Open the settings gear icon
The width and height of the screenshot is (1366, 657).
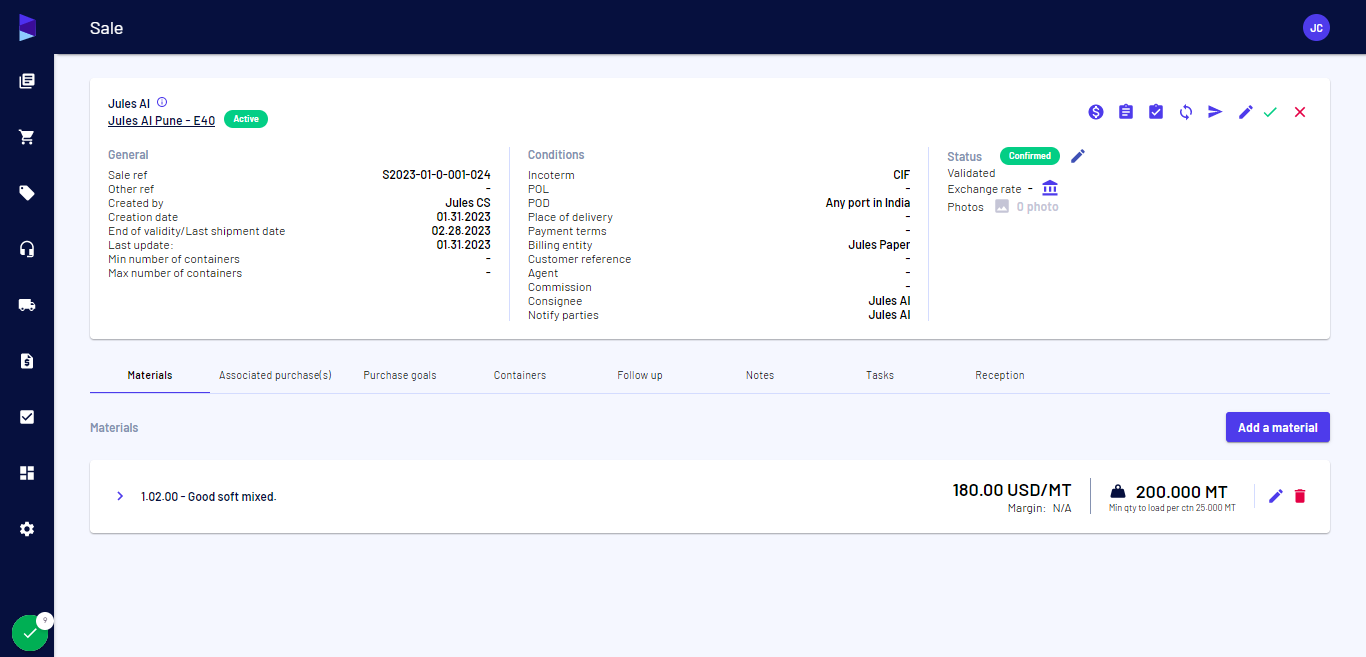[27, 529]
